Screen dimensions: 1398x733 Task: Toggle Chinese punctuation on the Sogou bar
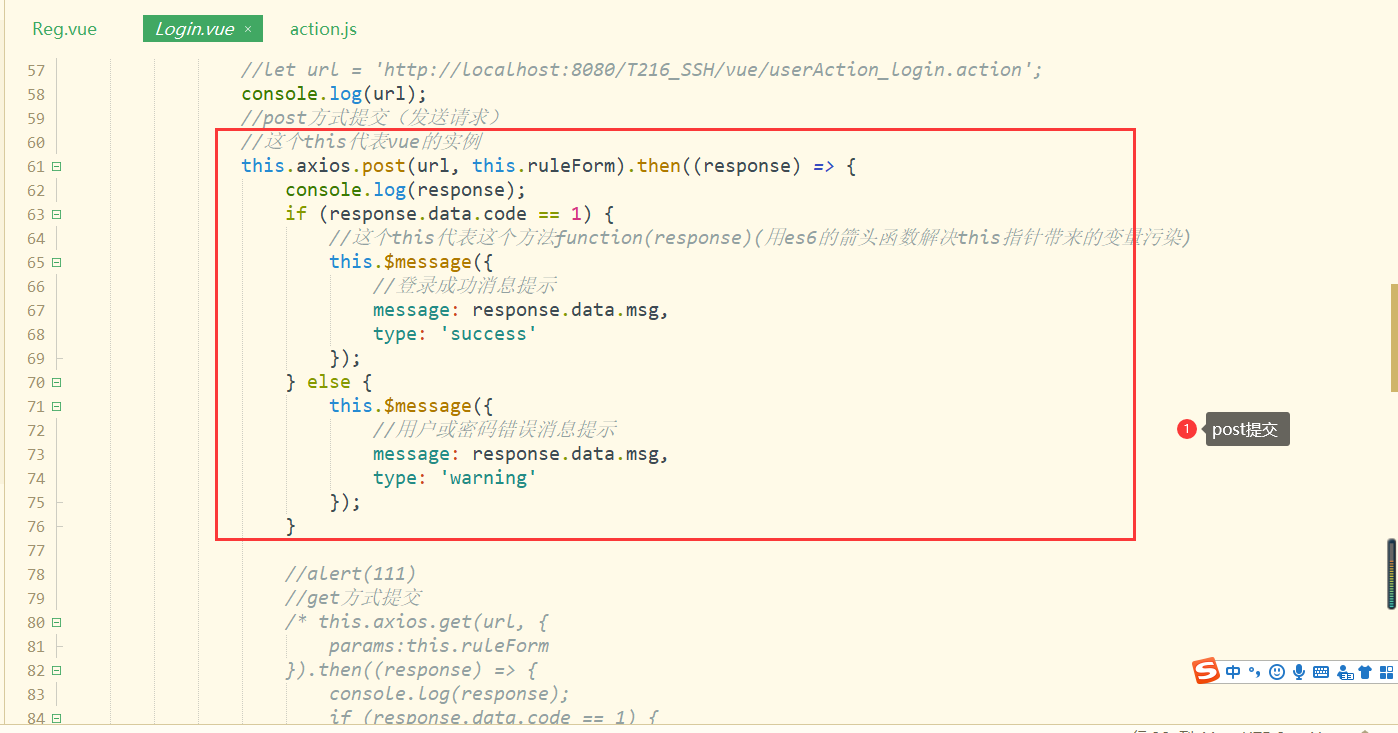1254,672
